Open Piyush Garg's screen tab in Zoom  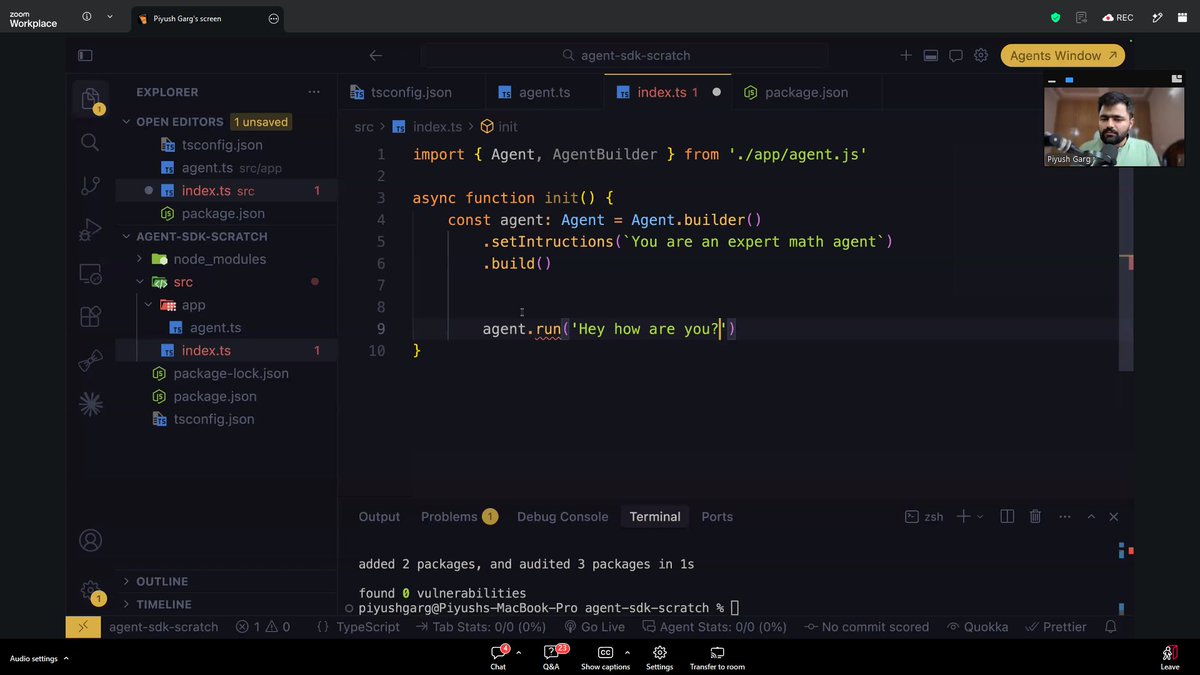[207, 19]
